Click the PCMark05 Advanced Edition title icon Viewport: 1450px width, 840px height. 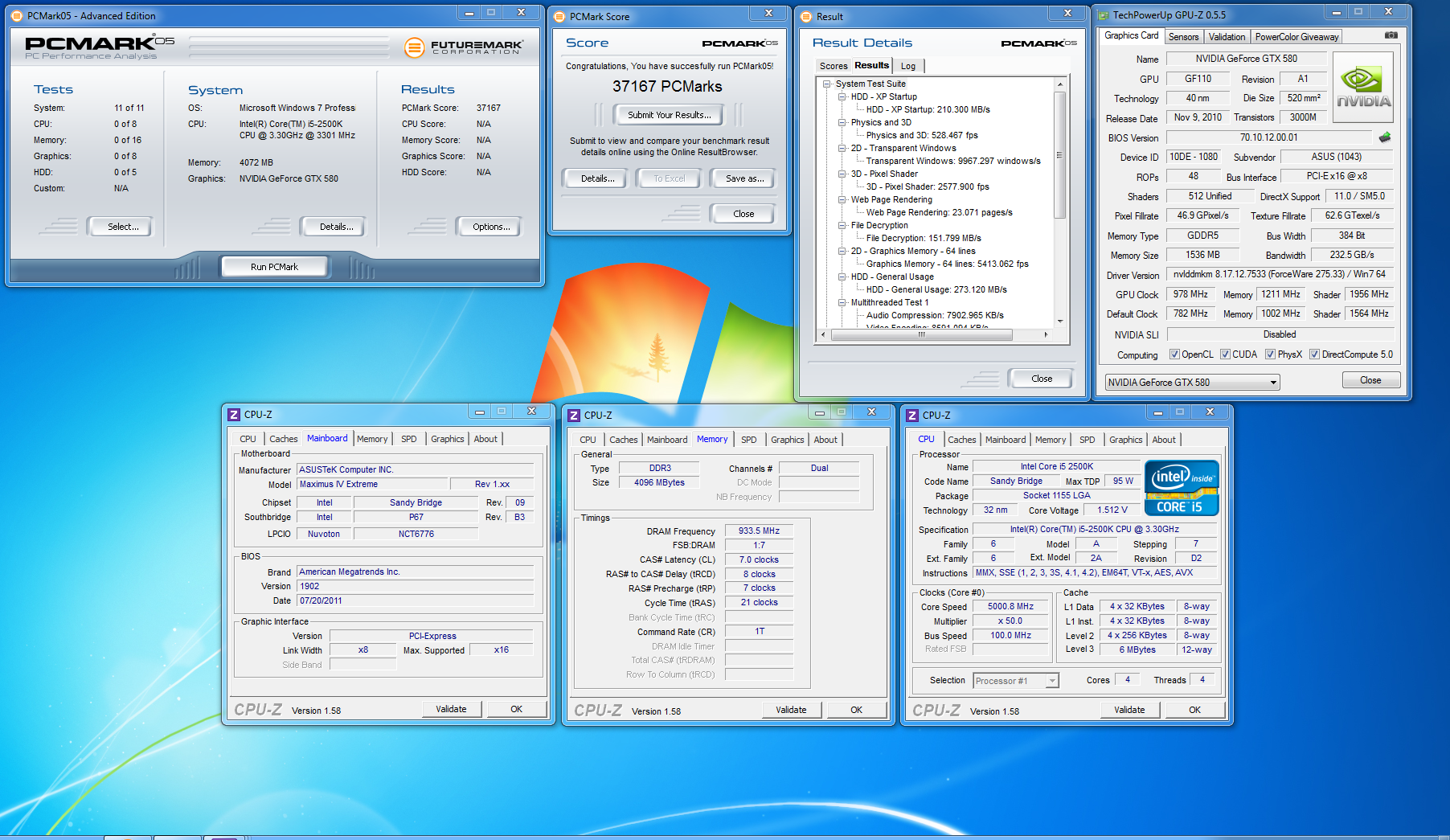click(18, 16)
